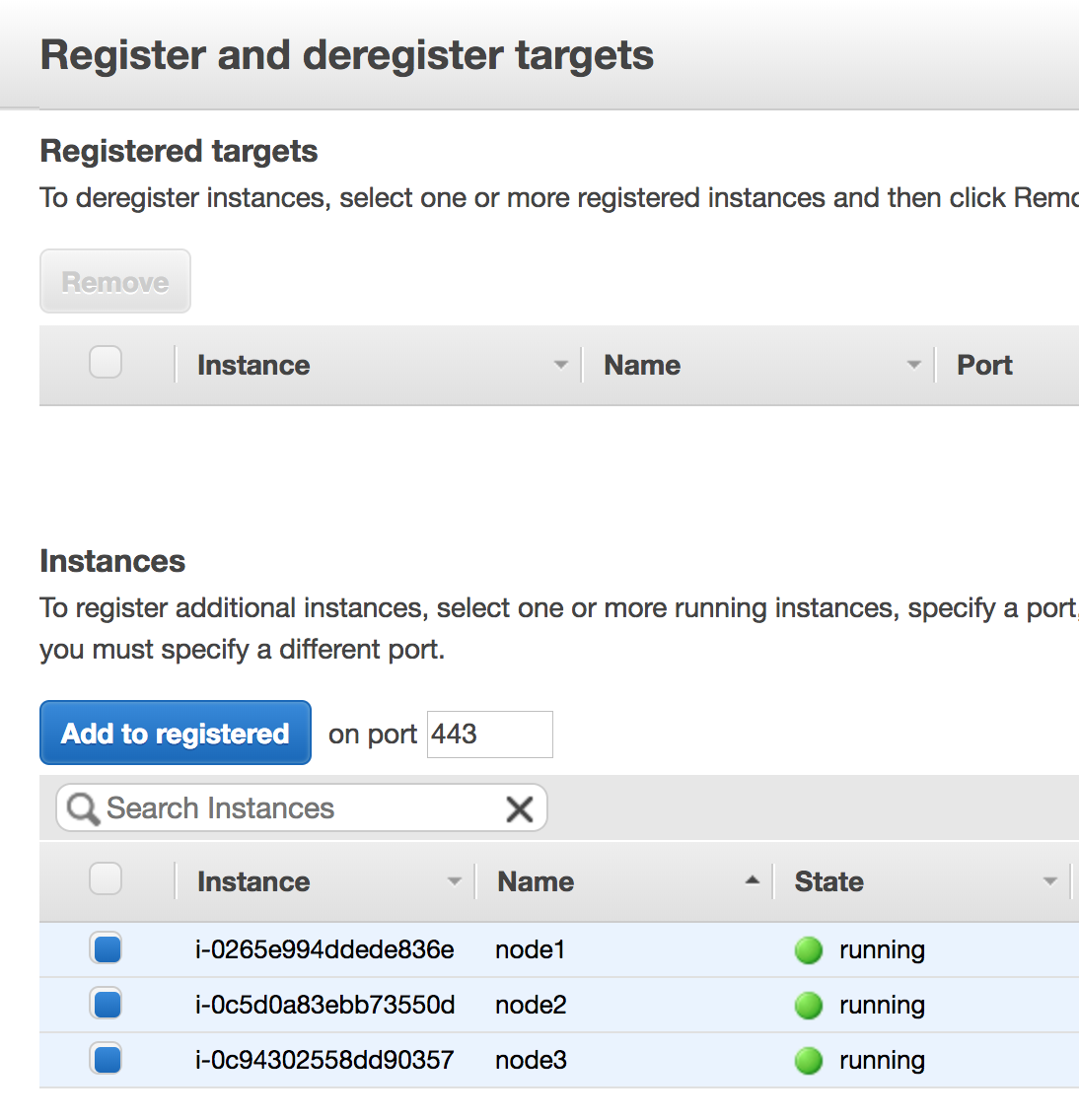Toggle checkbox for node1 instance

tap(107, 949)
